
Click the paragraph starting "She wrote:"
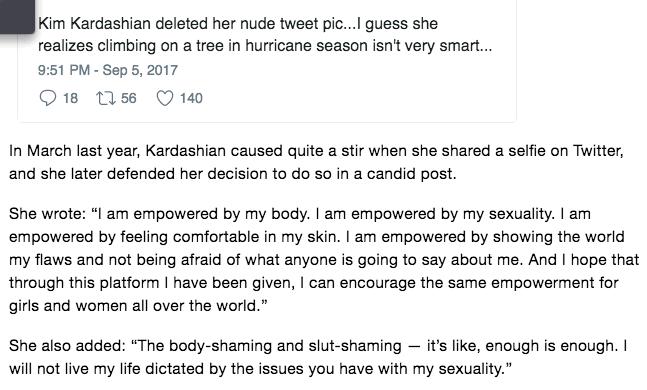(x=324, y=260)
